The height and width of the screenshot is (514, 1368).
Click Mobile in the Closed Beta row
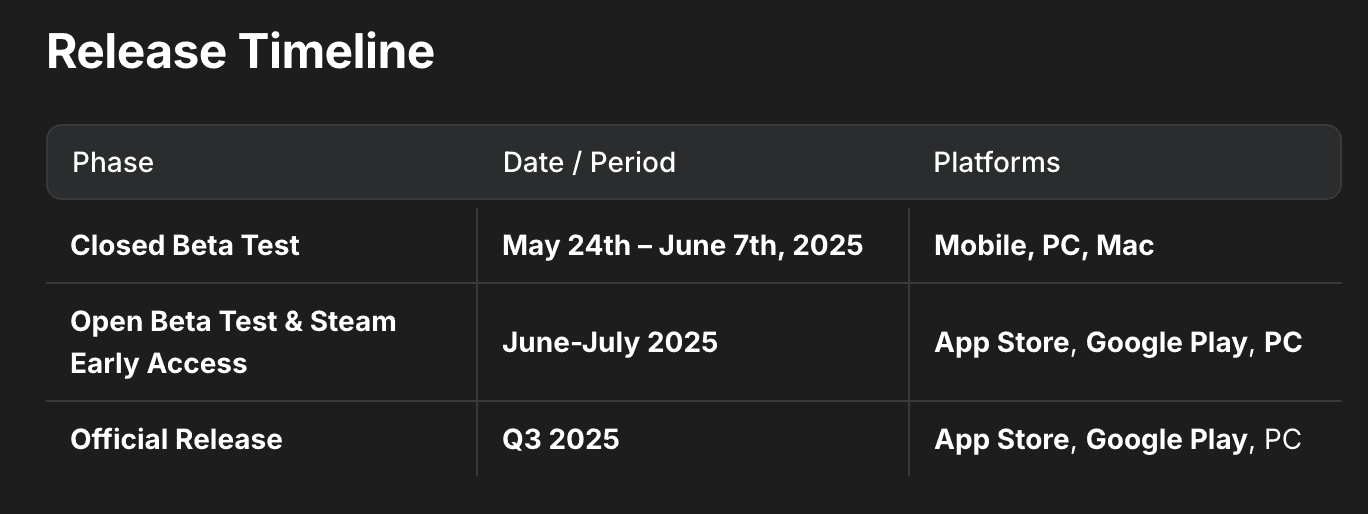click(x=979, y=246)
